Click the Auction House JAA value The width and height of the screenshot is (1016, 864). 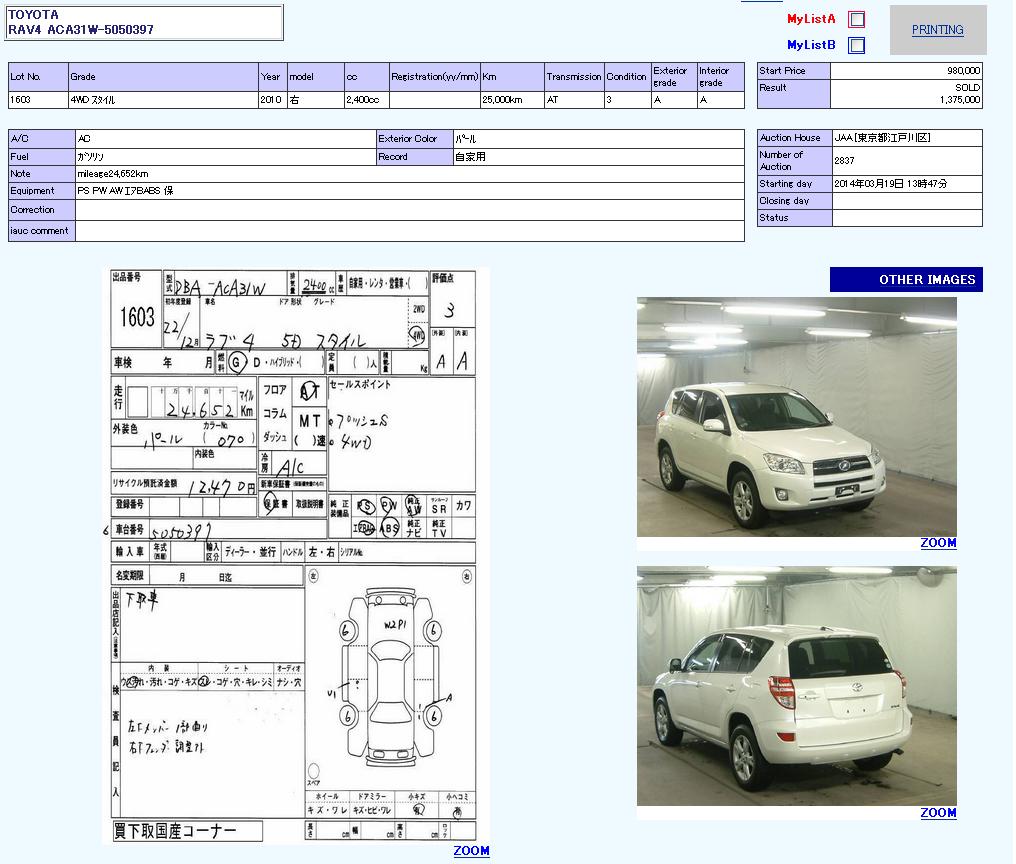pyautogui.click(x=906, y=138)
